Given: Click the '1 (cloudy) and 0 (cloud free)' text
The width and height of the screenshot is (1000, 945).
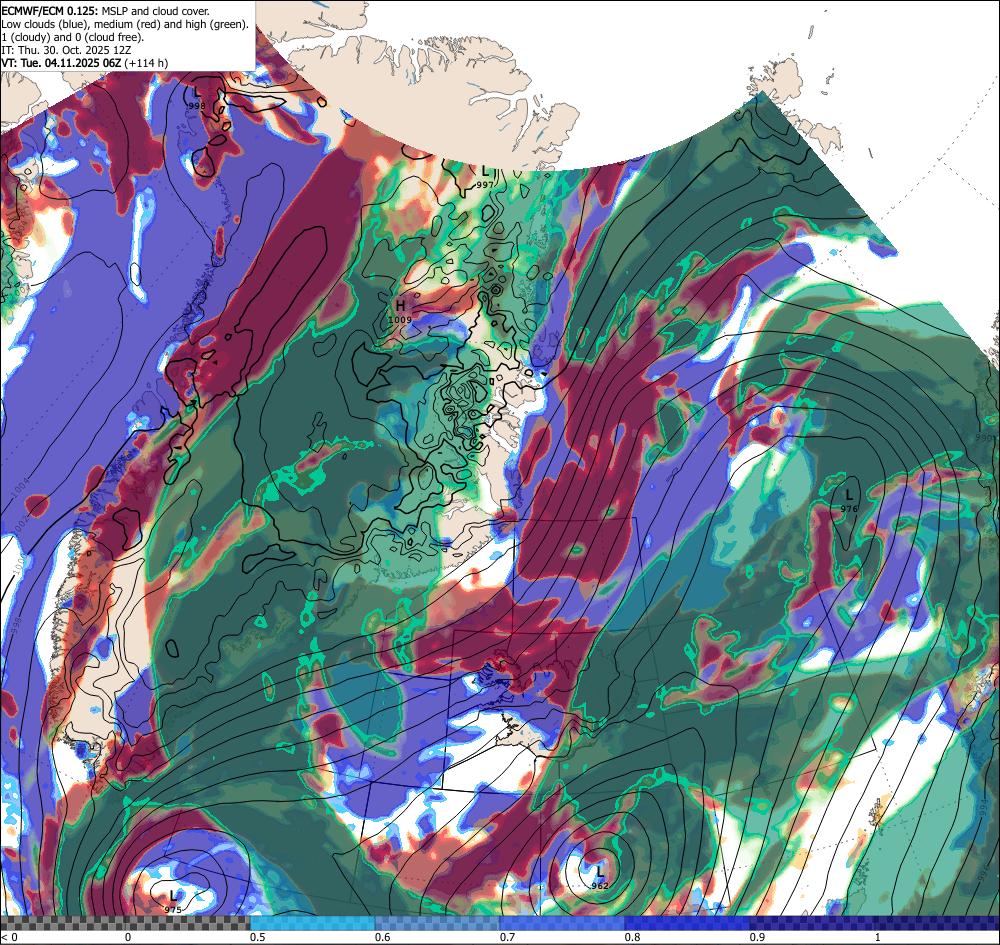Looking at the screenshot, I should tap(73, 37).
